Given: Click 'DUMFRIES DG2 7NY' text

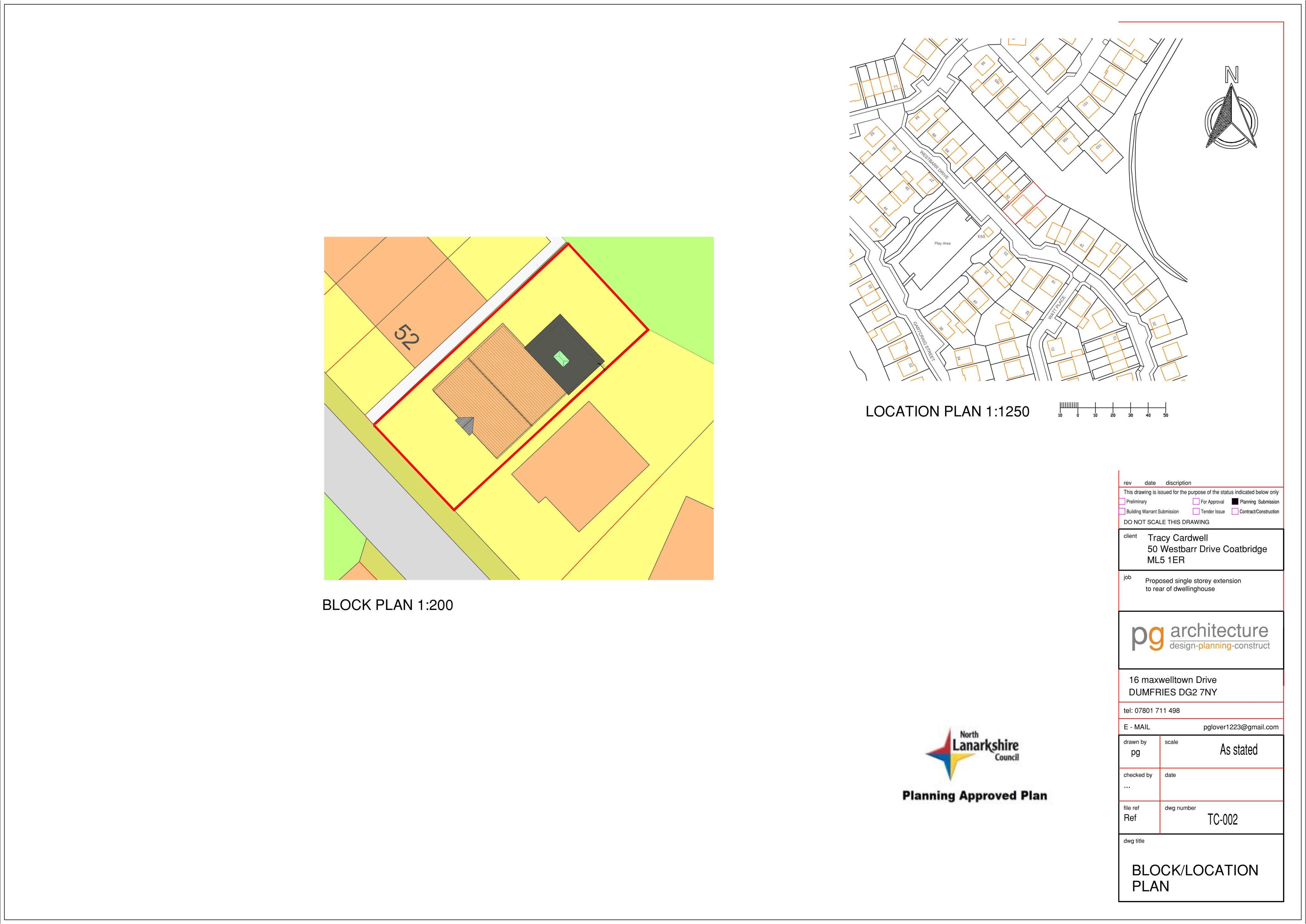Looking at the screenshot, I should pos(1172,693).
